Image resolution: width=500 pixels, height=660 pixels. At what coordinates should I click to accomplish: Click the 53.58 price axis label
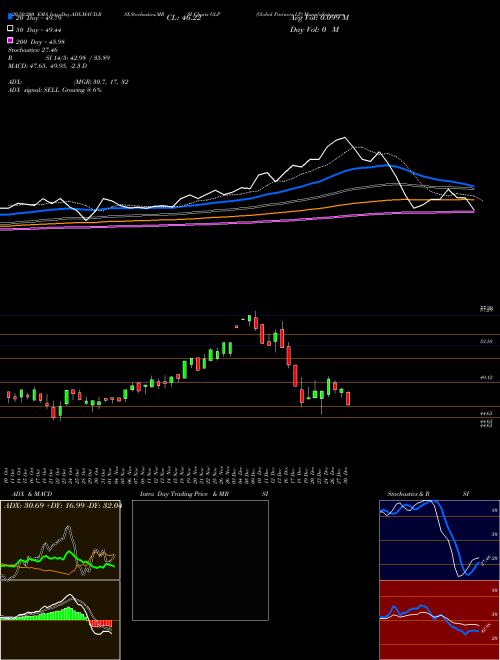pyautogui.click(x=486, y=341)
